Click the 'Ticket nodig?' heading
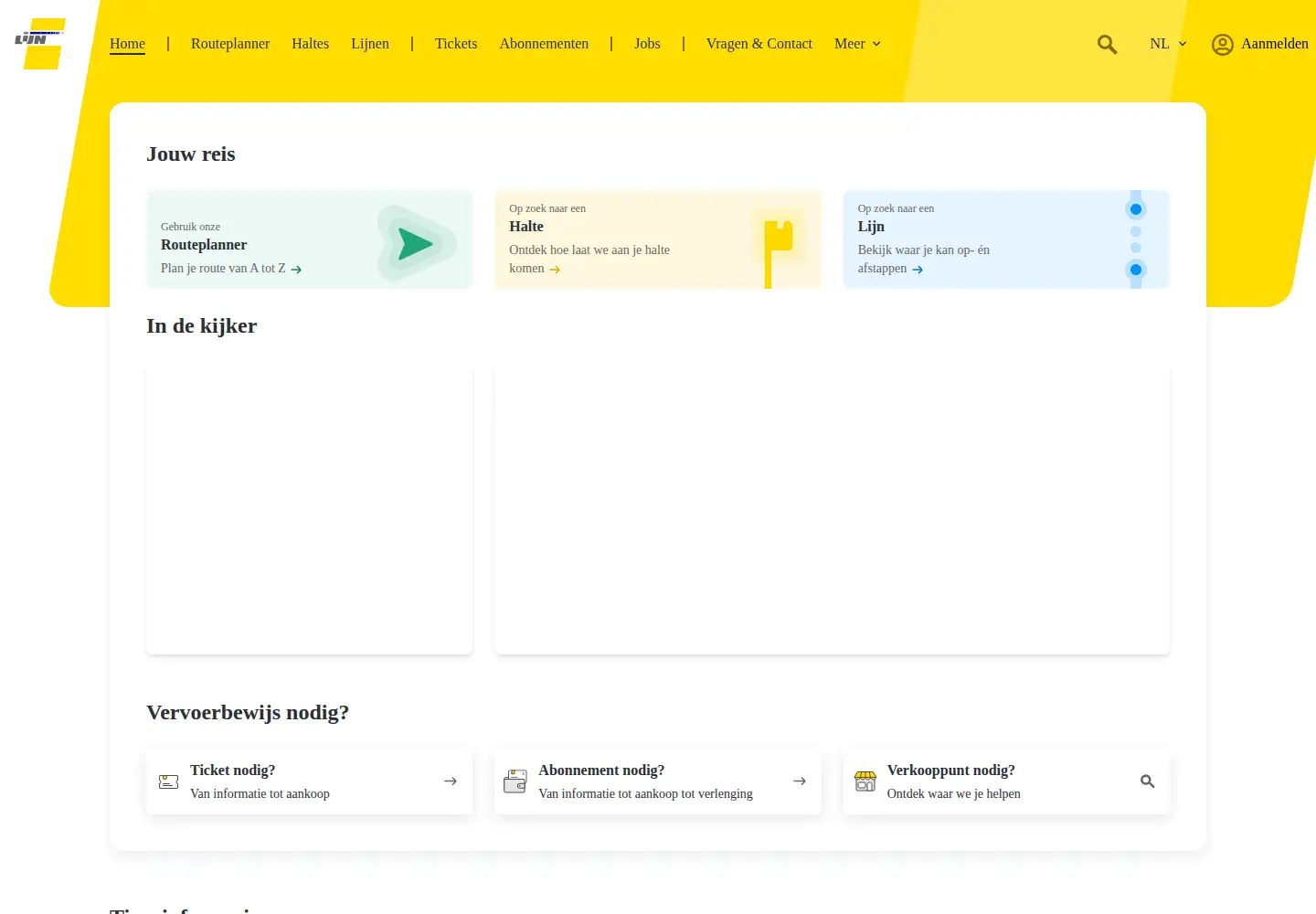 [232, 771]
